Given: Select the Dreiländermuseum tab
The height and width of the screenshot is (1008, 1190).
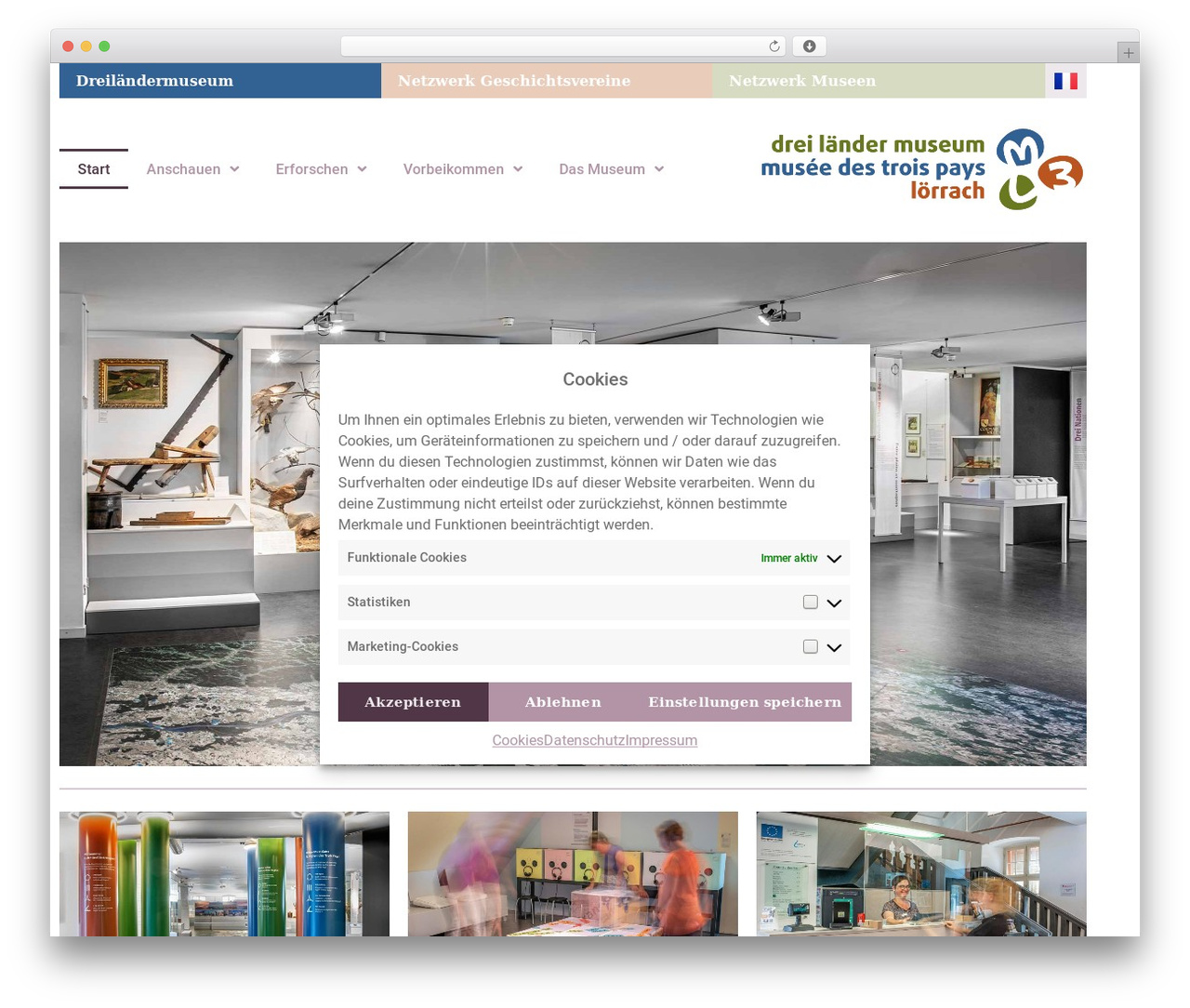Looking at the screenshot, I should point(220,81).
